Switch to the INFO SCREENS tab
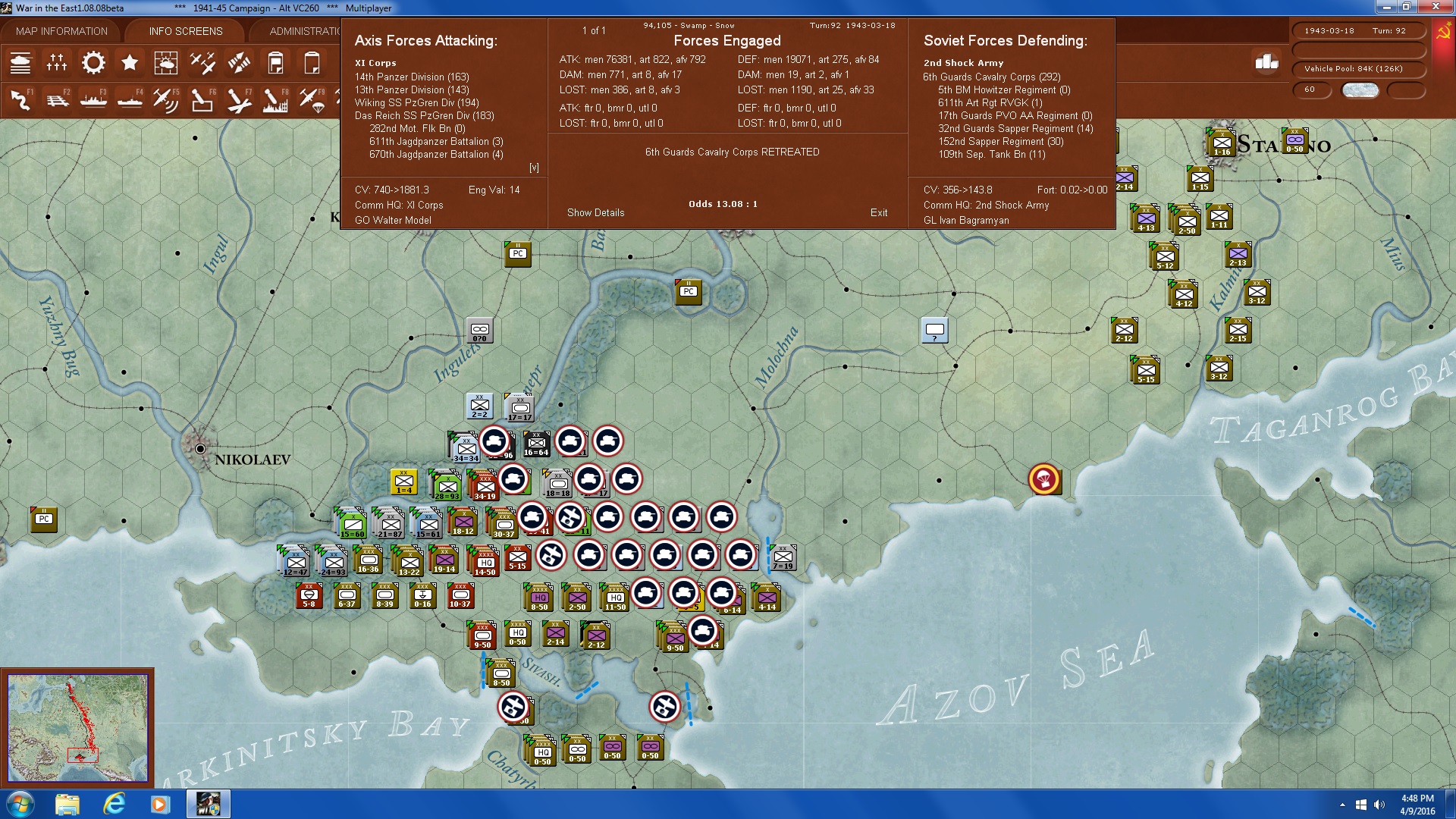 coord(185,31)
